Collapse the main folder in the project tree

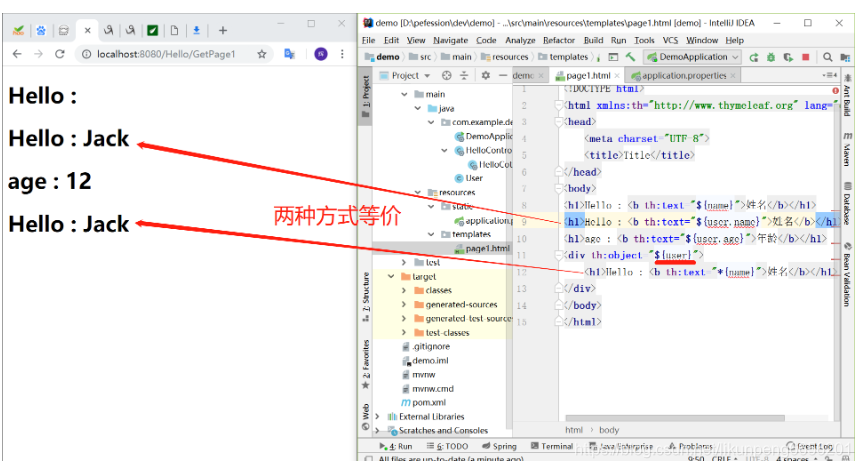(x=404, y=94)
